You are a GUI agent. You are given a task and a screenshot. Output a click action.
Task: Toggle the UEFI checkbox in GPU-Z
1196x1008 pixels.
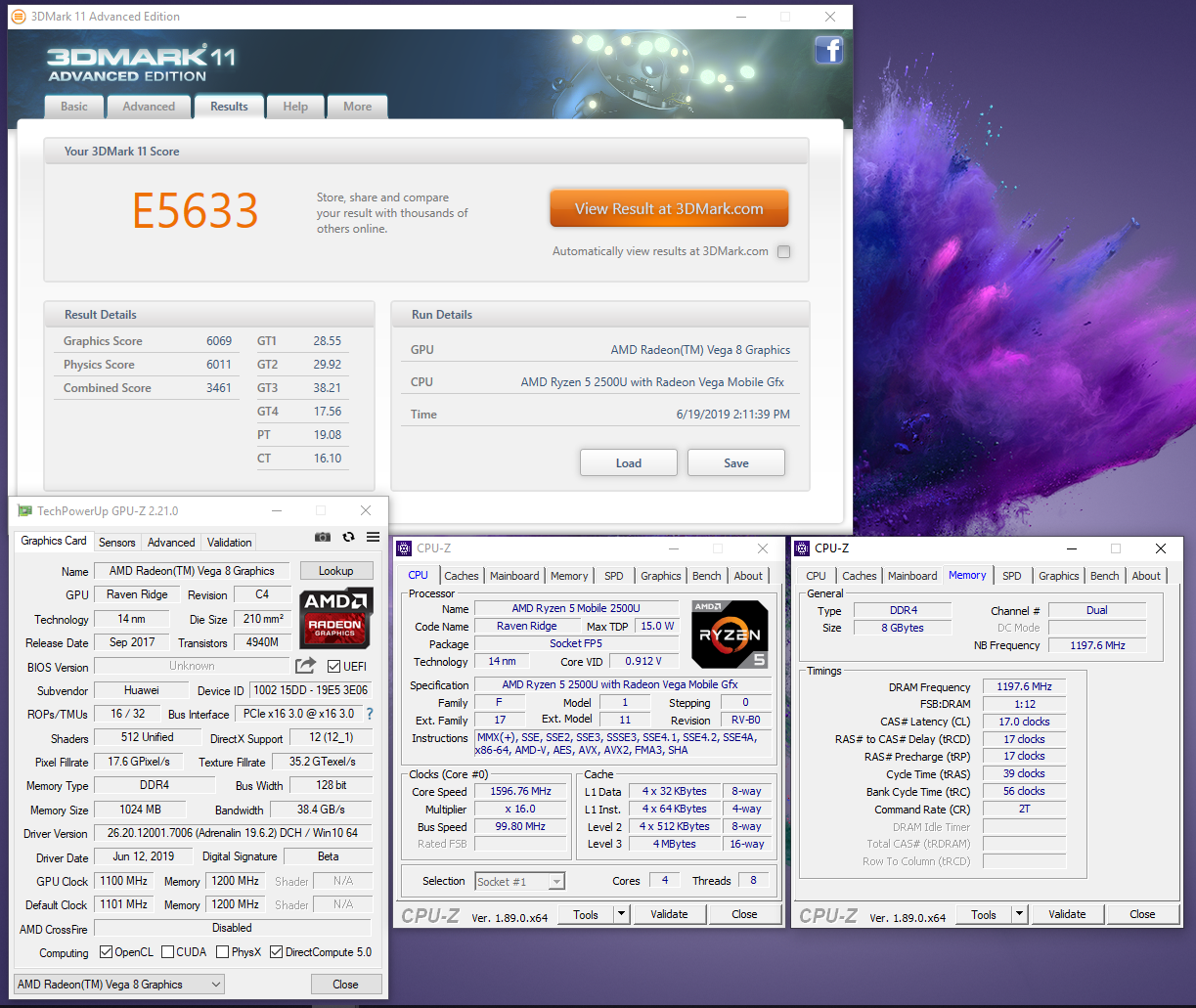click(333, 666)
